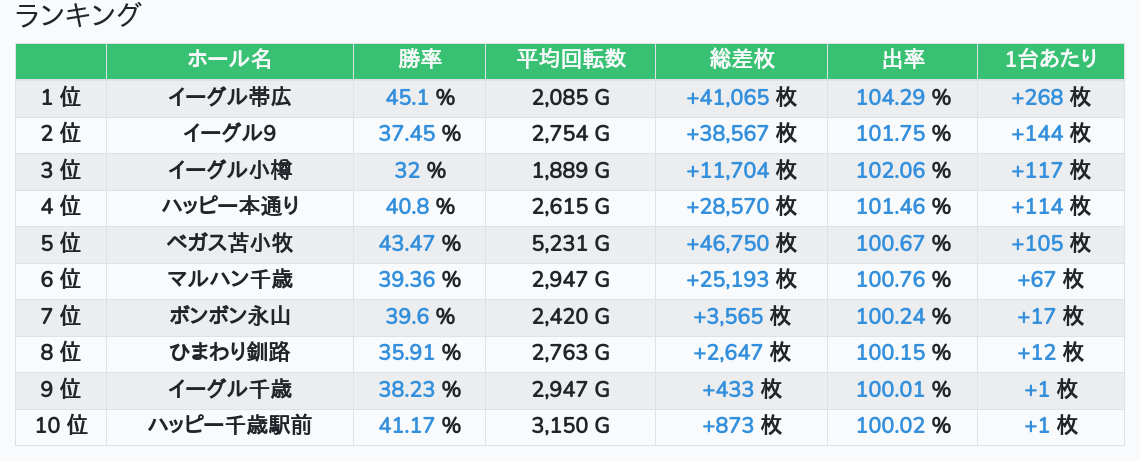Click the 出率 column header

(903, 60)
